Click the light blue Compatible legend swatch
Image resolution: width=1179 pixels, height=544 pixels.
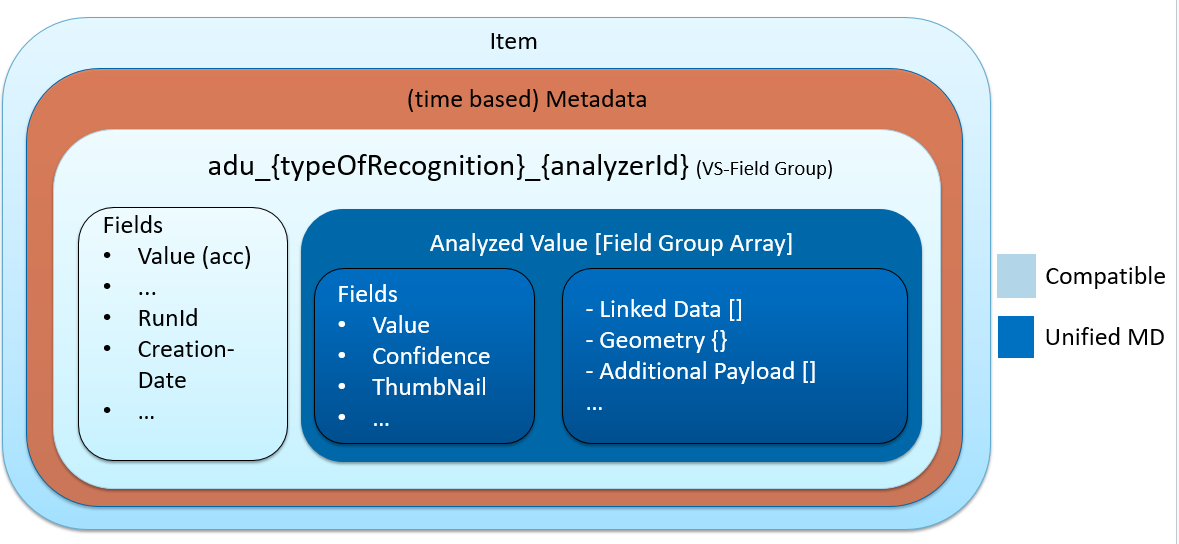click(1016, 276)
